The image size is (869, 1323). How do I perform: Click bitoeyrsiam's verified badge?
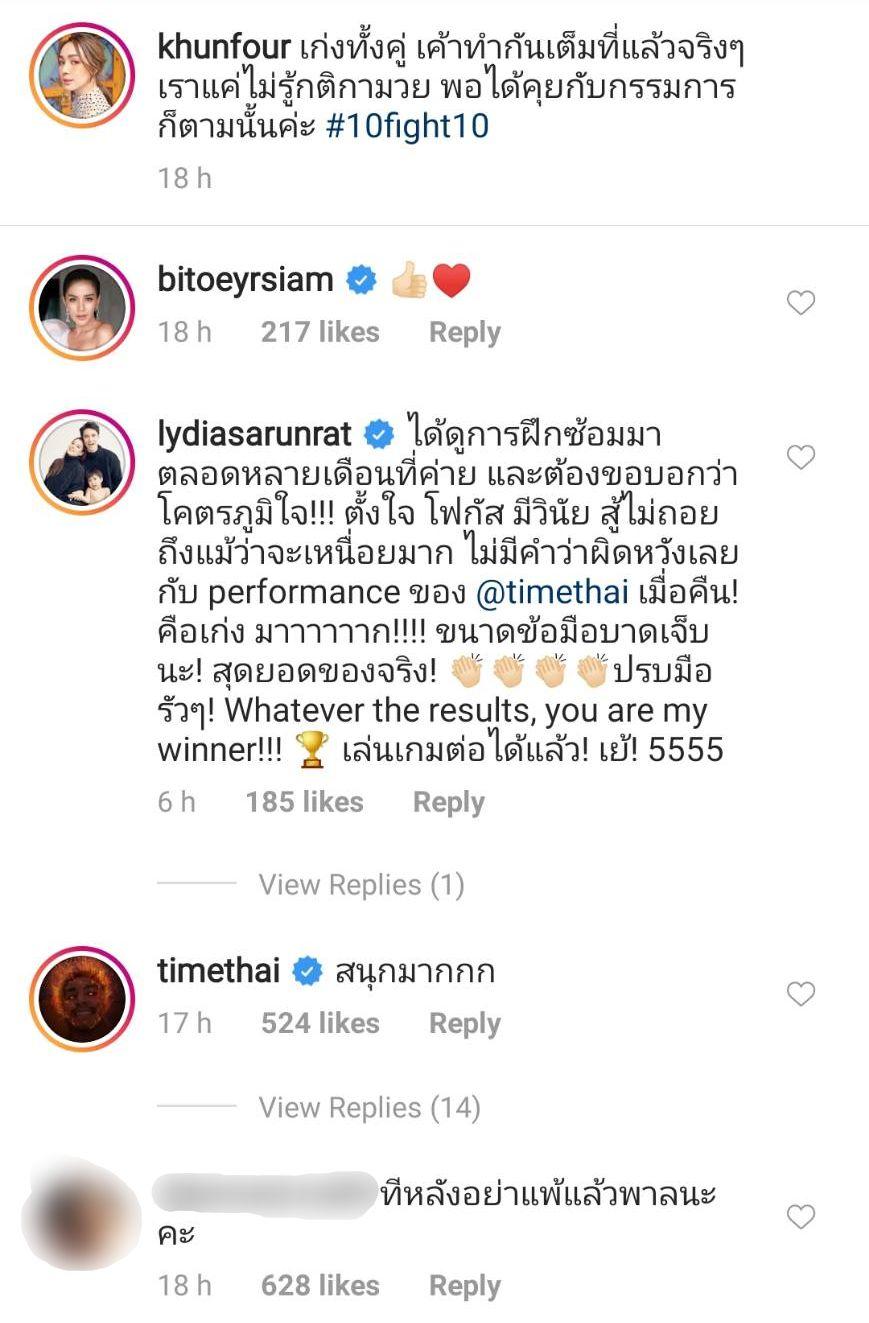[x=361, y=281]
